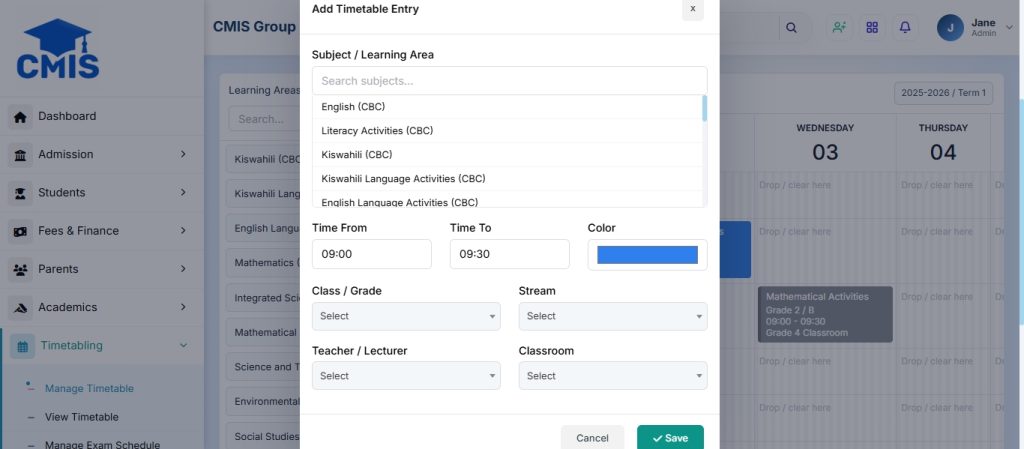Open the grid apps icon in header
Screen dimensions: 1024x449
[x=872, y=27]
